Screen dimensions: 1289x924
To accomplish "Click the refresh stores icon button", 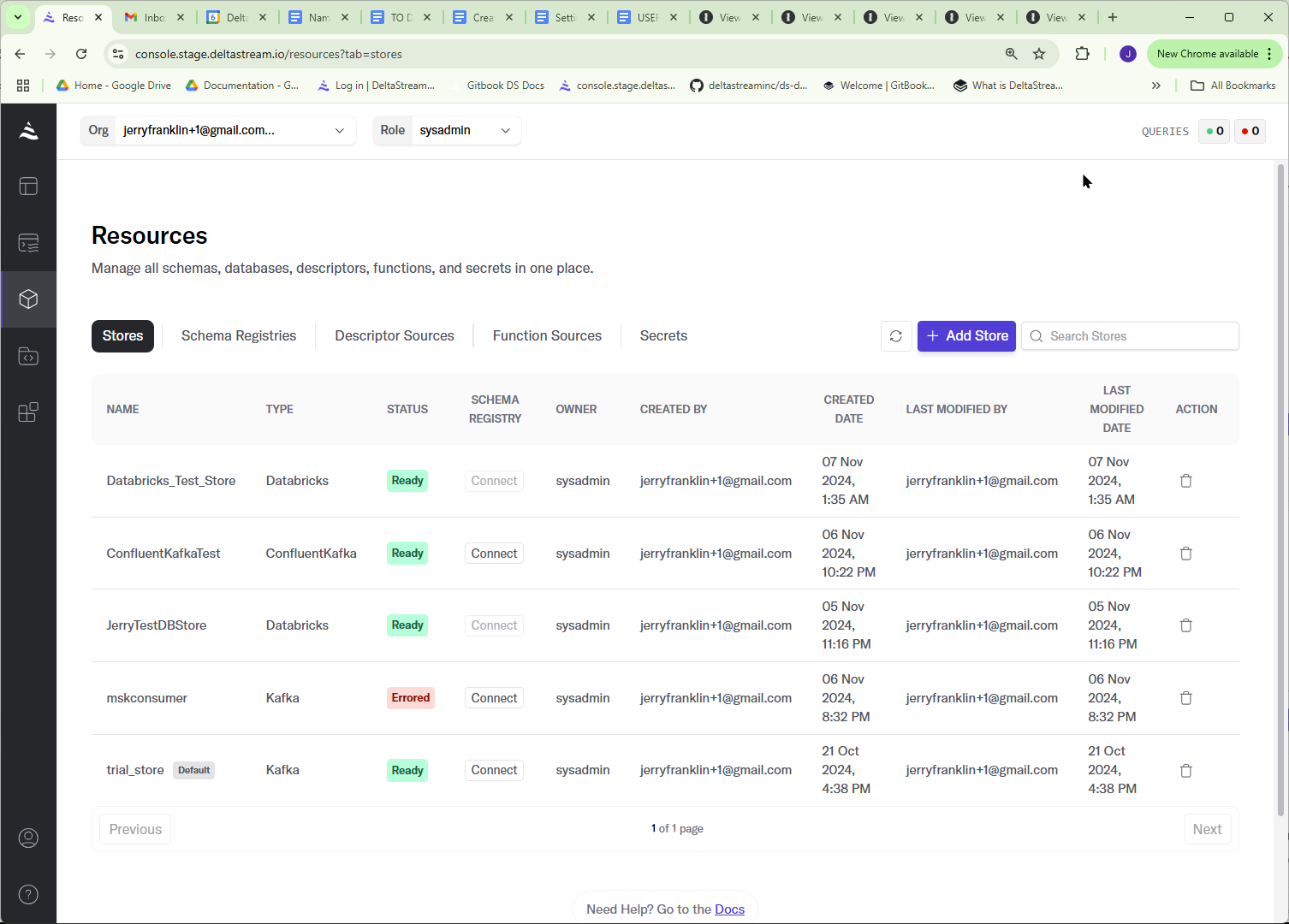I will coord(896,336).
